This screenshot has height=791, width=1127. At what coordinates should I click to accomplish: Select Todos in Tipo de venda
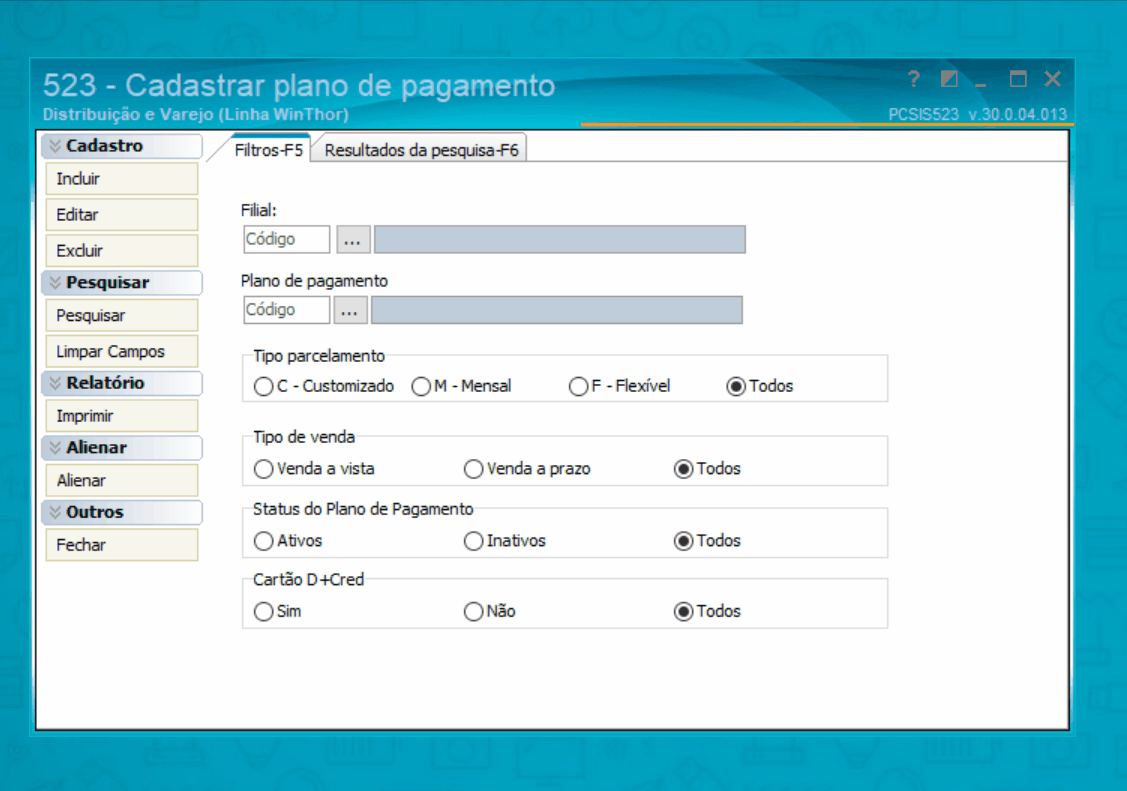pos(684,469)
